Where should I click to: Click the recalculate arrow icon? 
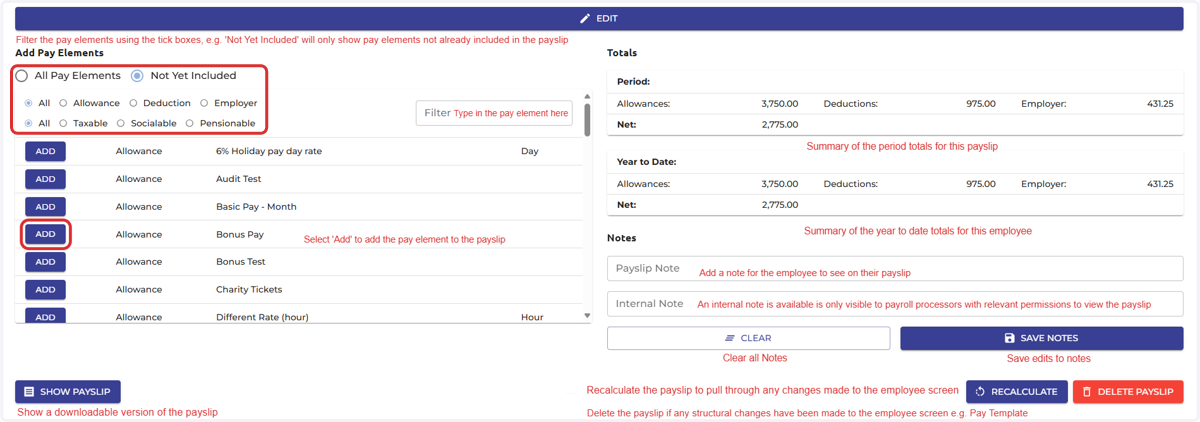tap(980, 392)
